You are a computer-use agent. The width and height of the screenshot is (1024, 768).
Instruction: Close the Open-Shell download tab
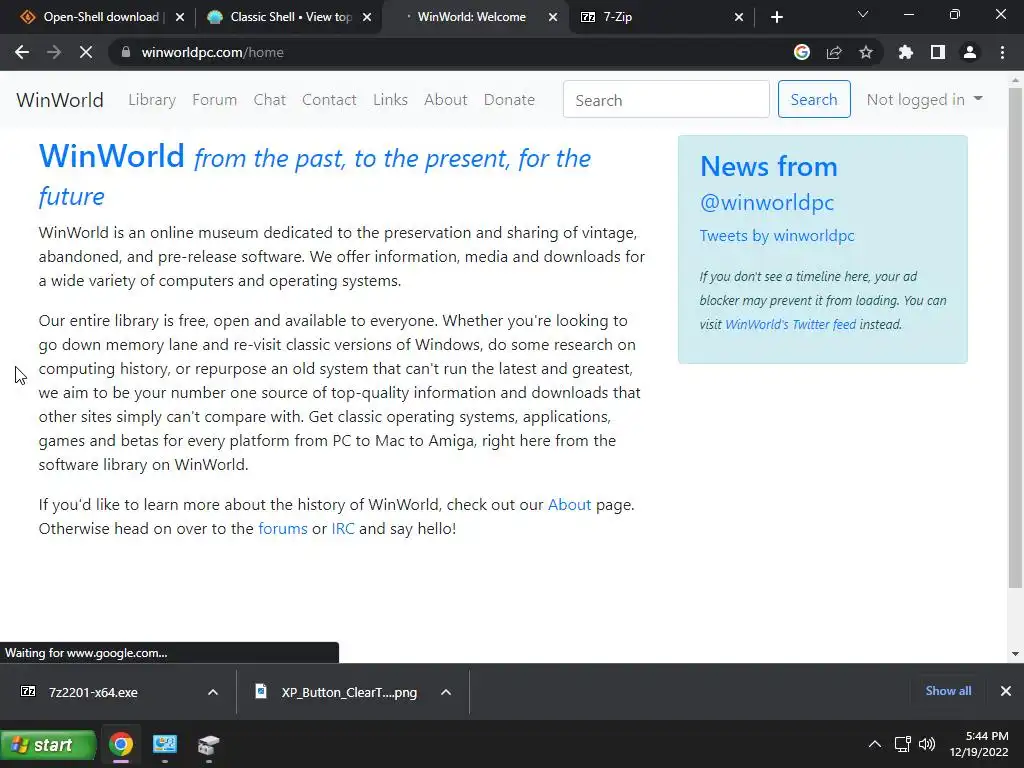pyautogui.click(x=180, y=17)
